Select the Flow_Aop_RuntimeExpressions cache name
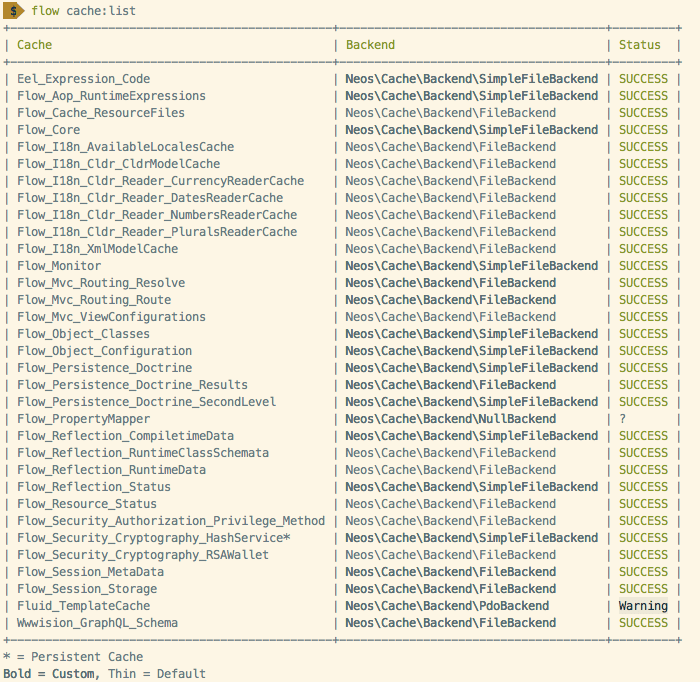Image resolution: width=700 pixels, height=682 pixels. click(x=111, y=96)
